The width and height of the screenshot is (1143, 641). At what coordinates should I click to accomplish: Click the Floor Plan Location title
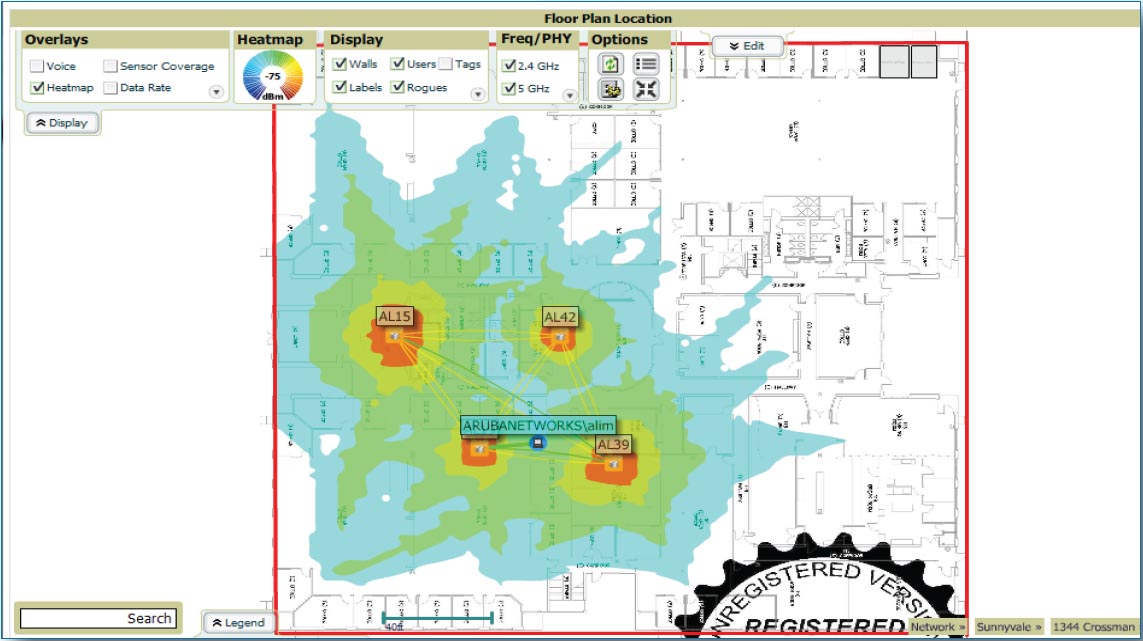608,19
